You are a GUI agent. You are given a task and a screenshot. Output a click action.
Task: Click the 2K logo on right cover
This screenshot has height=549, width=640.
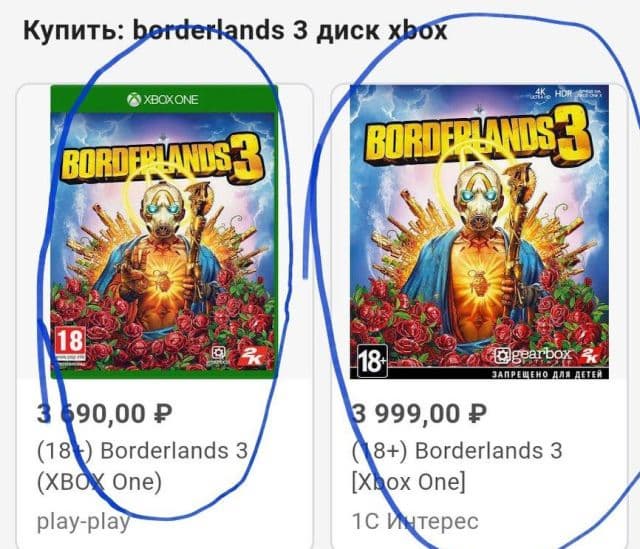[589, 355]
